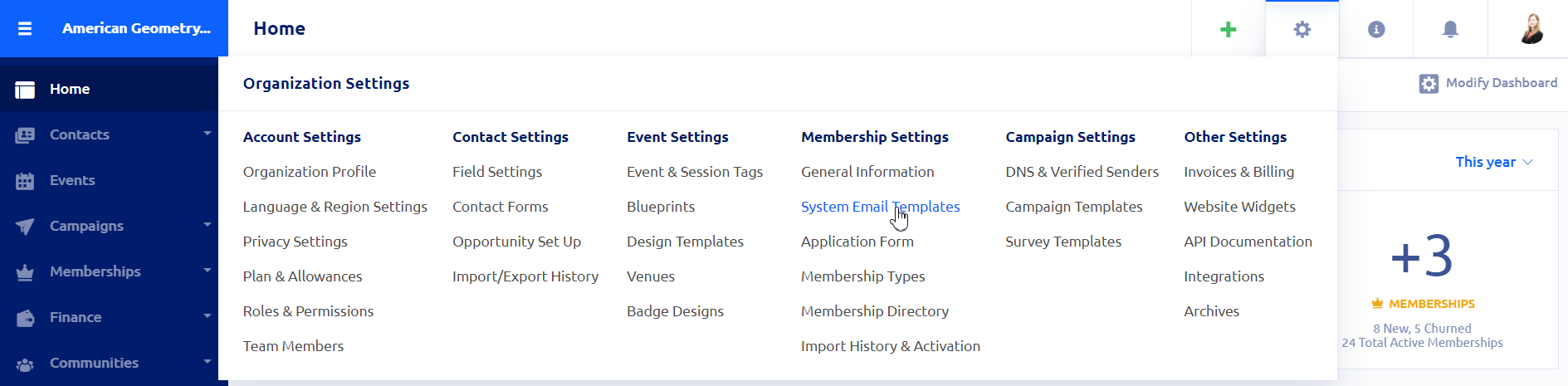Open Field Settings link

(497, 172)
